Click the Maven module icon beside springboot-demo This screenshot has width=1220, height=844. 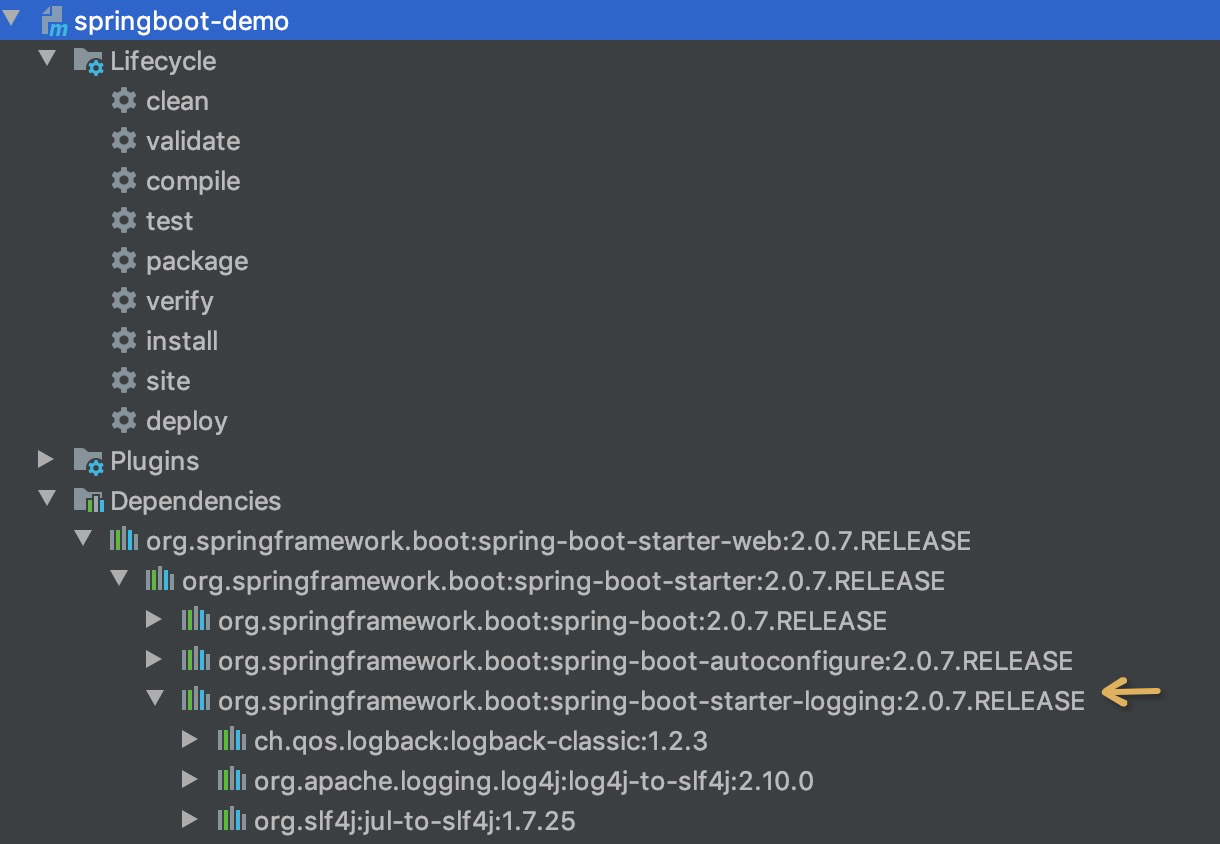54,20
